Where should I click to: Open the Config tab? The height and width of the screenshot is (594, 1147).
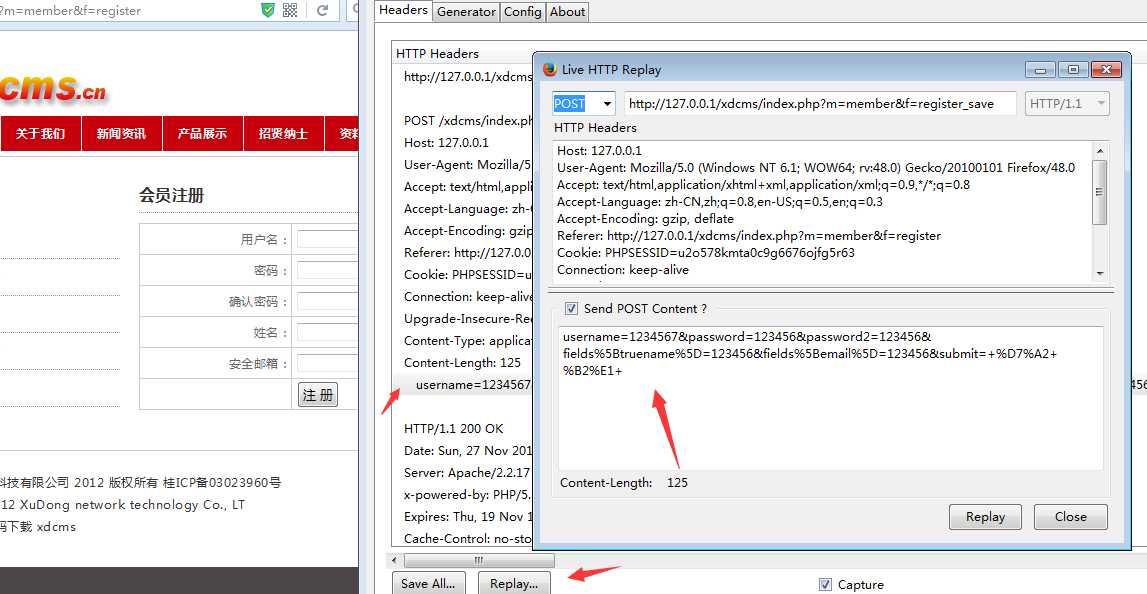(522, 12)
